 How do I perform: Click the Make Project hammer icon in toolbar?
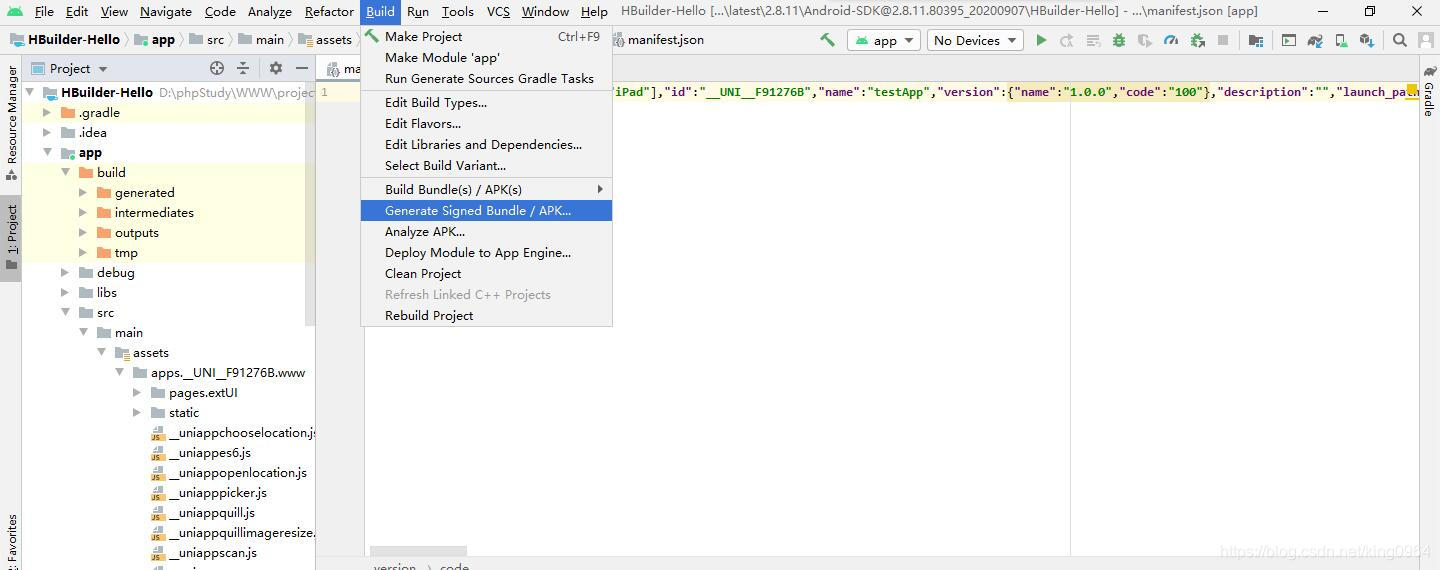pos(827,40)
